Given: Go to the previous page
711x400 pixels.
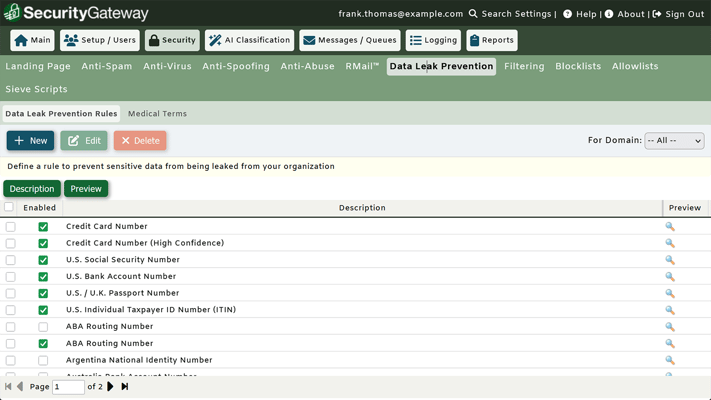Looking at the screenshot, I should click(x=20, y=386).
